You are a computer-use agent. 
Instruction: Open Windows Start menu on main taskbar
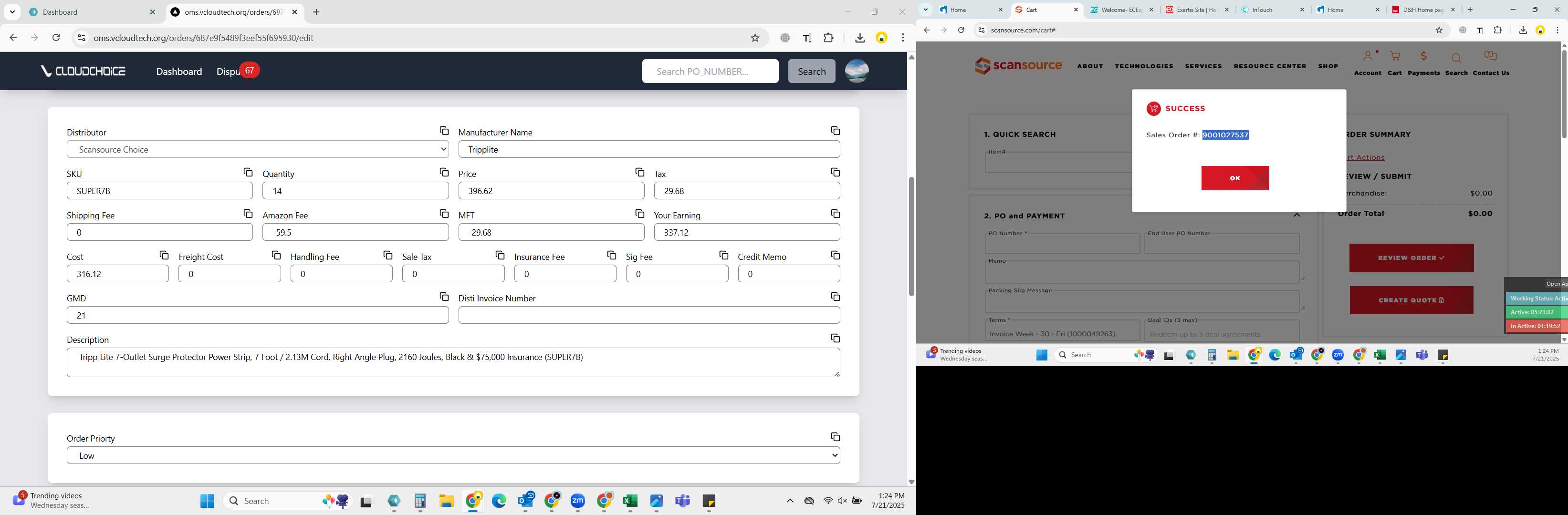pyautogui.click(x=207, y=501)
